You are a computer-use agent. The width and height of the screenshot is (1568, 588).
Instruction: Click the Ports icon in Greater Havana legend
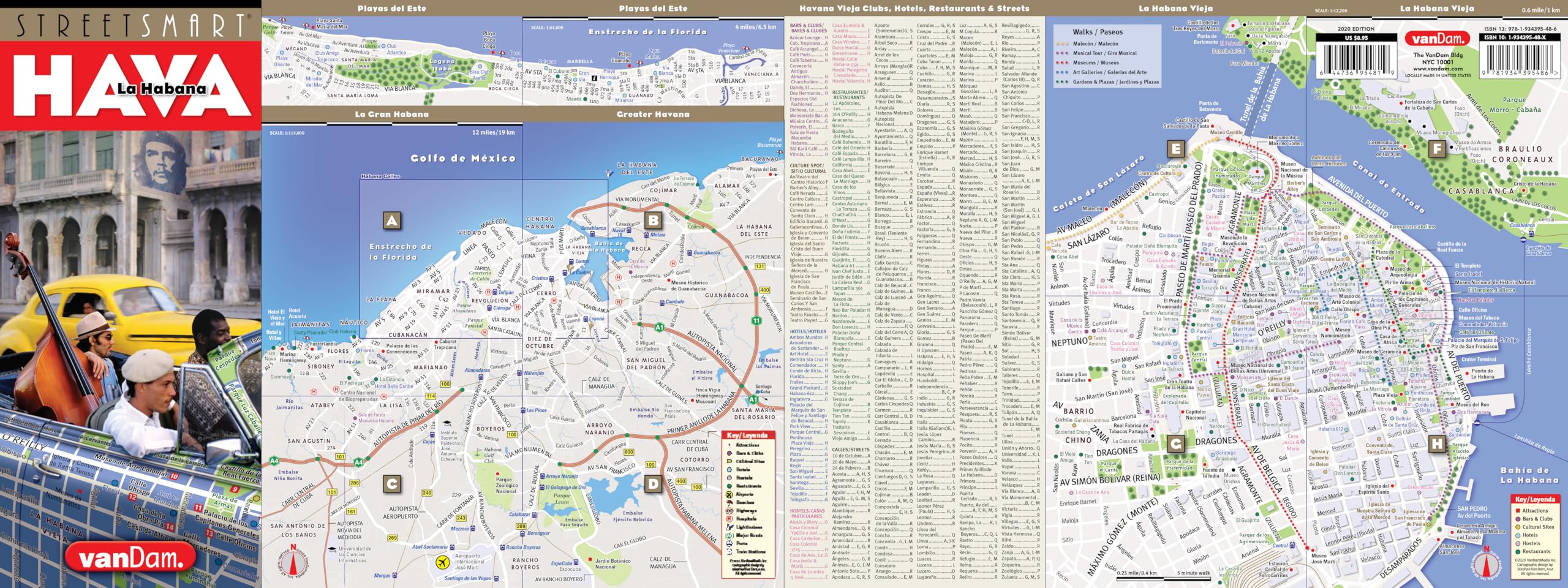729,543
